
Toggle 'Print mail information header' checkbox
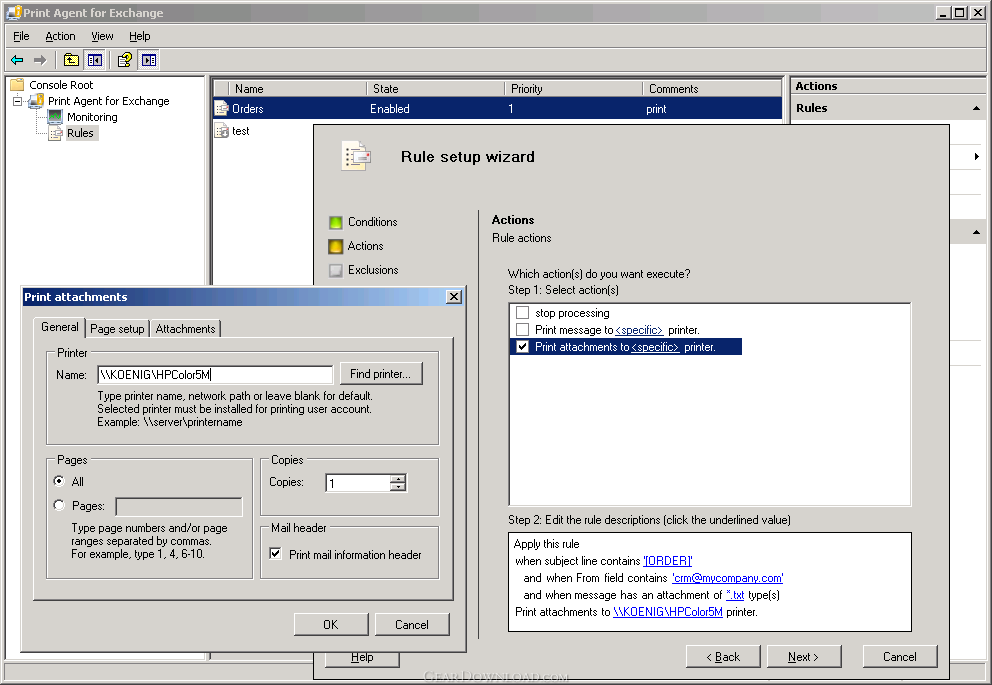[x=276, y=553]
